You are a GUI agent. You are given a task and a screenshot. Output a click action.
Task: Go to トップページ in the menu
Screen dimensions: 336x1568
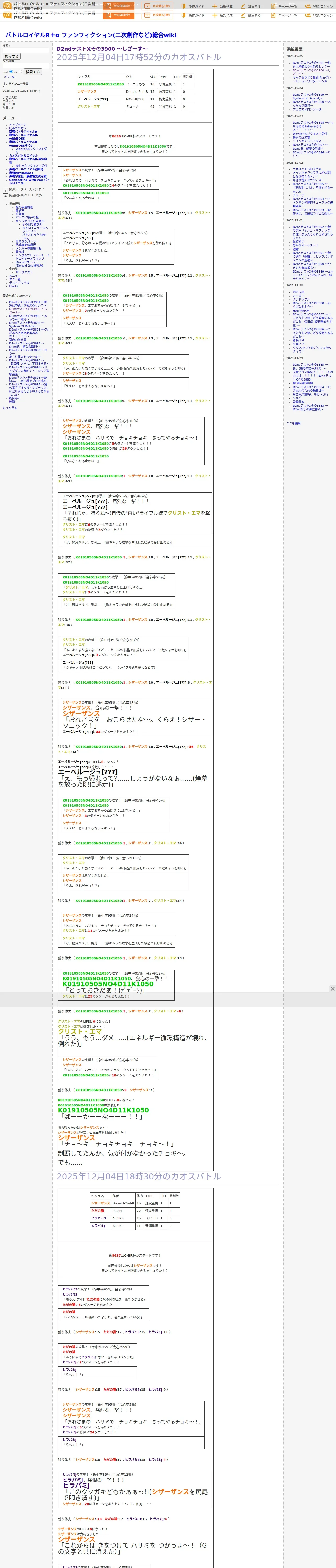click(x=18, y=125)
